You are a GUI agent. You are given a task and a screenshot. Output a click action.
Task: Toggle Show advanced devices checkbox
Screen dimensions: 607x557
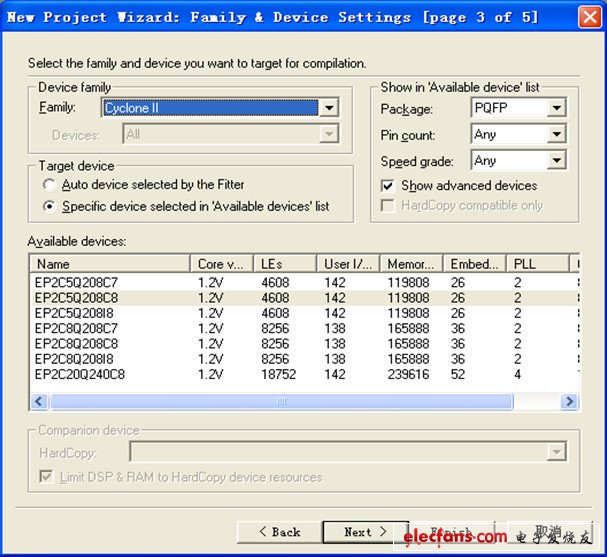pos(388,186)
